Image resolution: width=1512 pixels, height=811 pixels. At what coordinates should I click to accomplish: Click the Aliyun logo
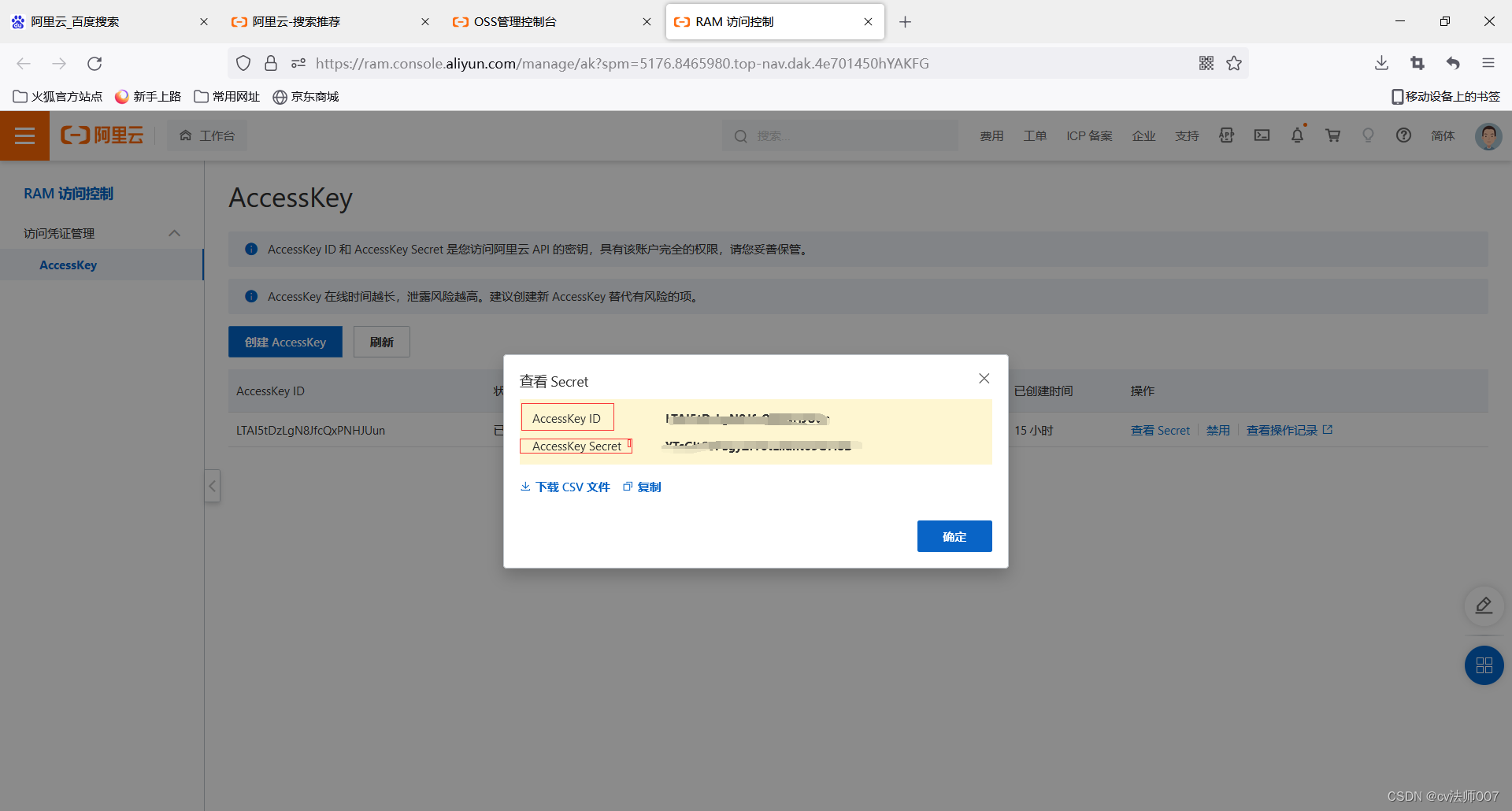[x=102, y=135]
